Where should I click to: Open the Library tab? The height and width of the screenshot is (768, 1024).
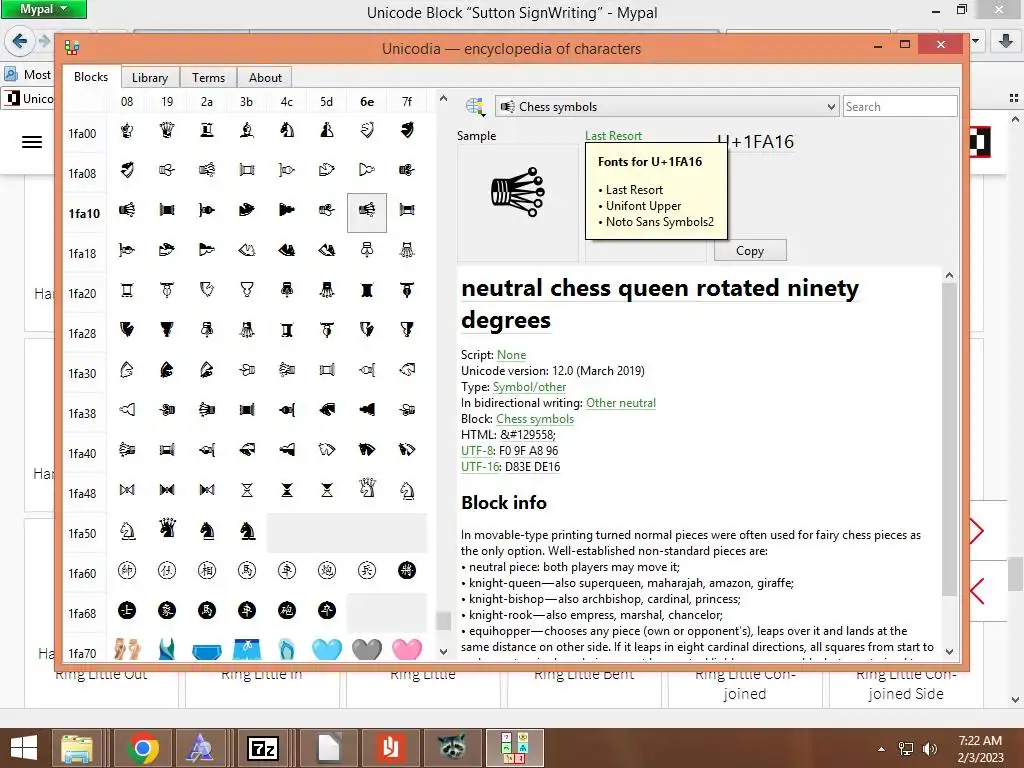(x=150, y=78)
